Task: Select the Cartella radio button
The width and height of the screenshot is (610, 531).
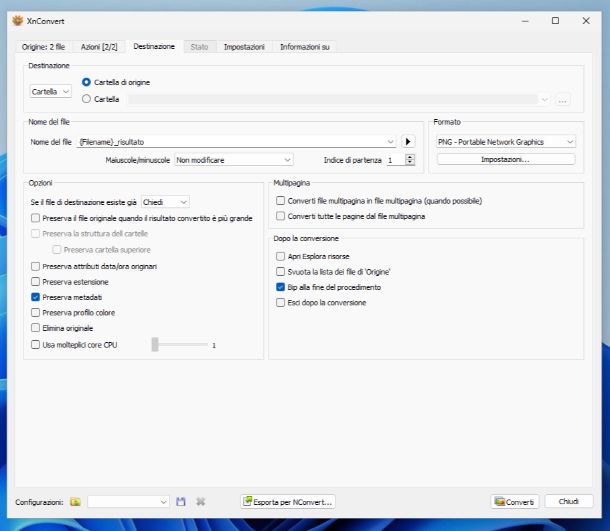Action: click(86, 99)
